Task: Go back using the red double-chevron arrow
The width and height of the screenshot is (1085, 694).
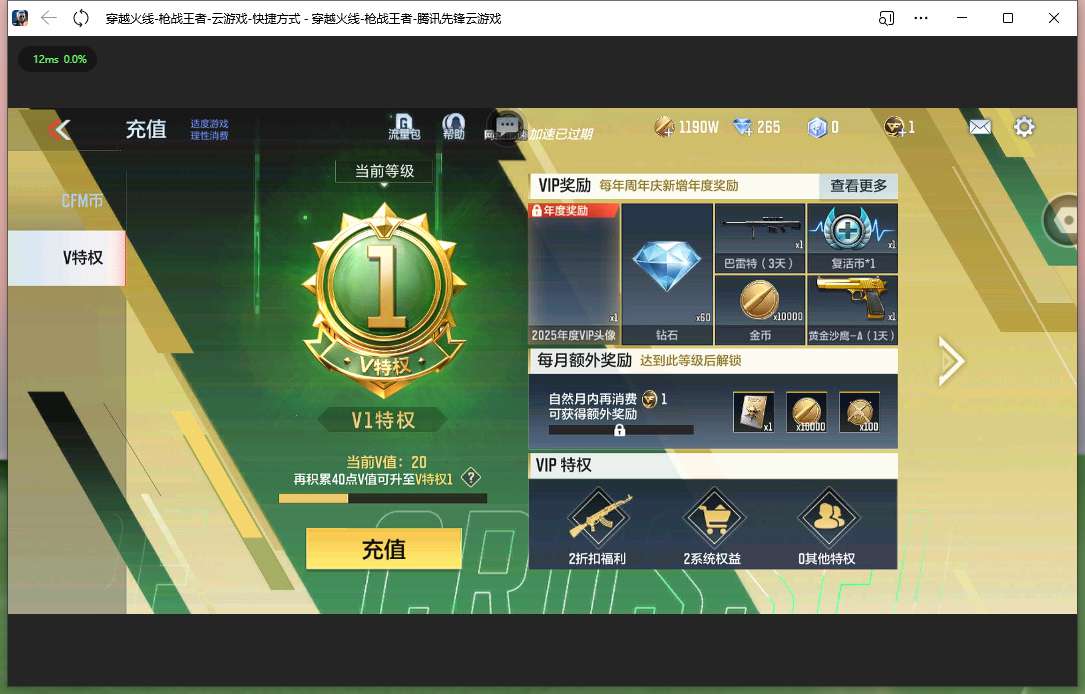Action: tap(60, 129)
